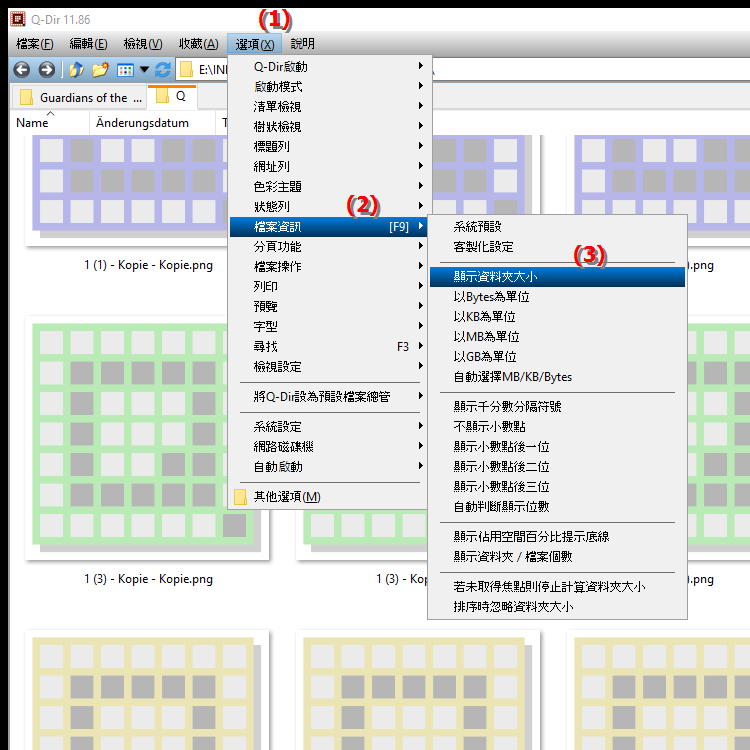Open the 字型 submenu
This screenshot has height=750, width=750.
coord(330,327)
